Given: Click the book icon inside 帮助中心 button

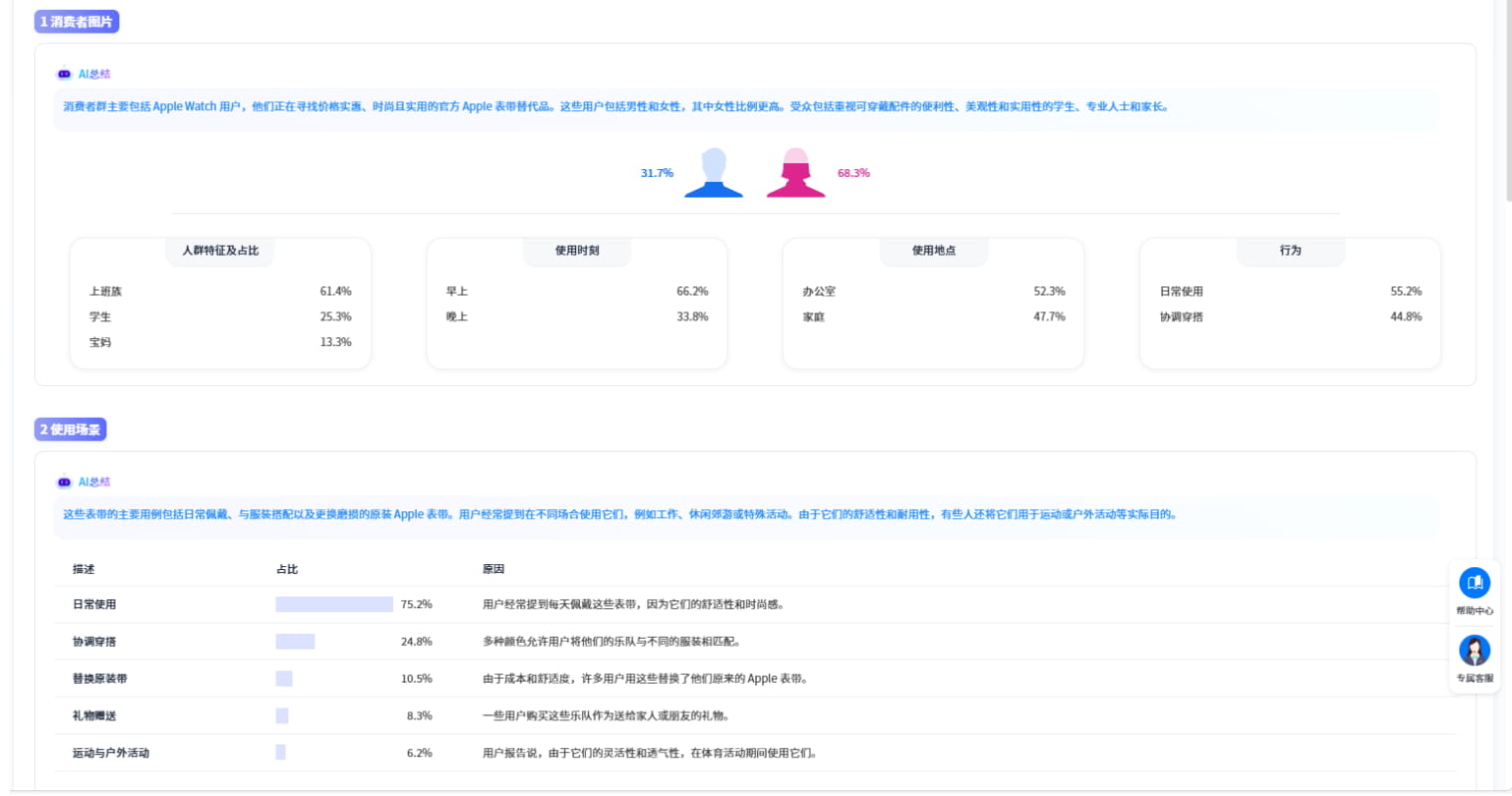Looking at the screenshot, I should [1474, 582].
